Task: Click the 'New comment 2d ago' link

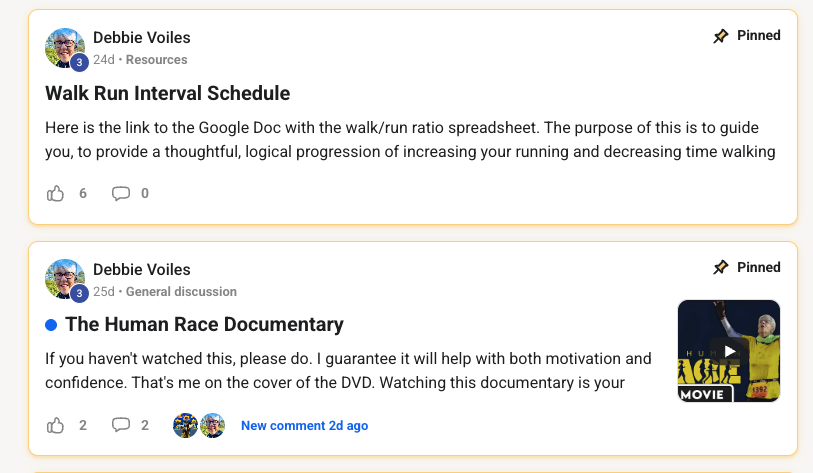Action: 304,426
